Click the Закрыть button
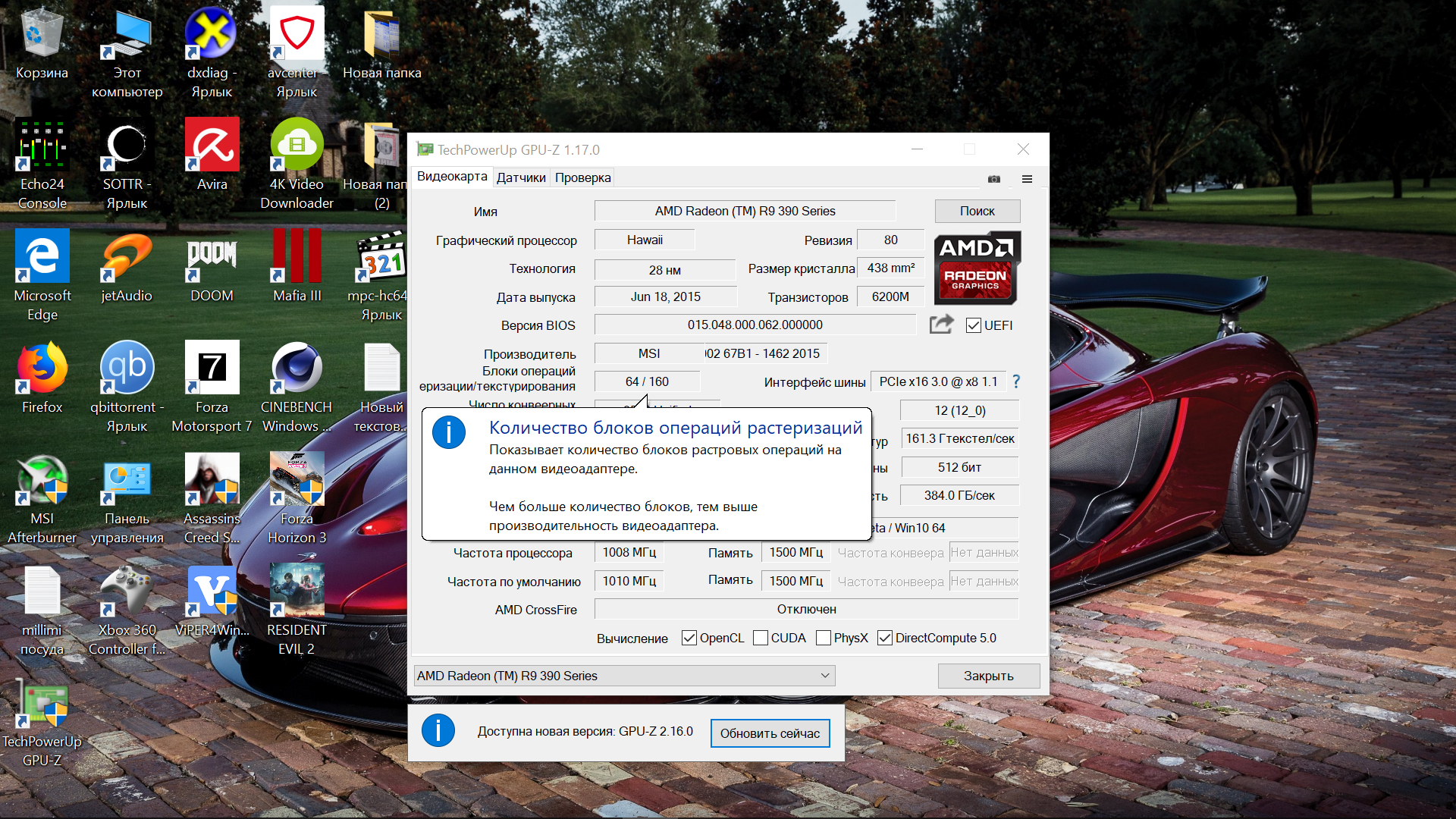1456x819 pixels. (x=988, y=676)
